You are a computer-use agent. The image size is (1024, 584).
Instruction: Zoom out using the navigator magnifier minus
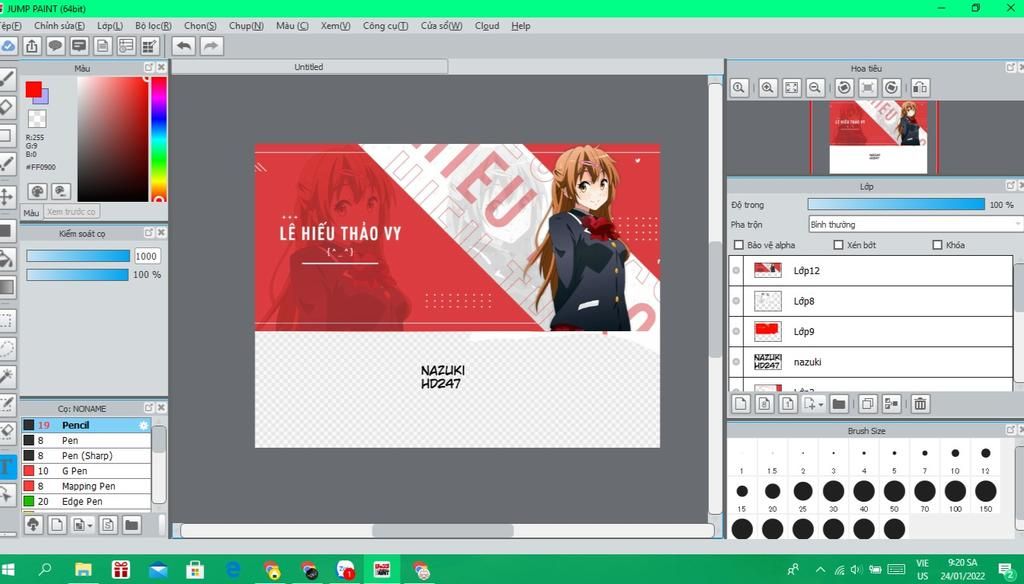tap(815, 88)
